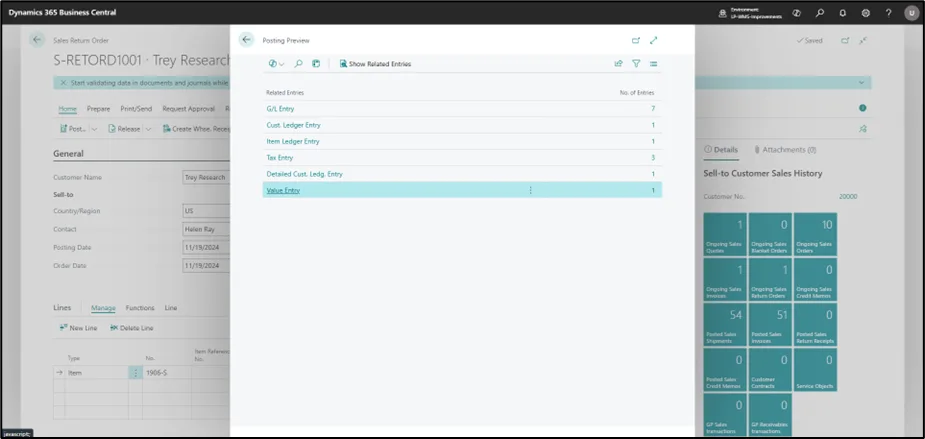Switch to the Details FactBox tab
925x439 pixels.
coord(721,150)
